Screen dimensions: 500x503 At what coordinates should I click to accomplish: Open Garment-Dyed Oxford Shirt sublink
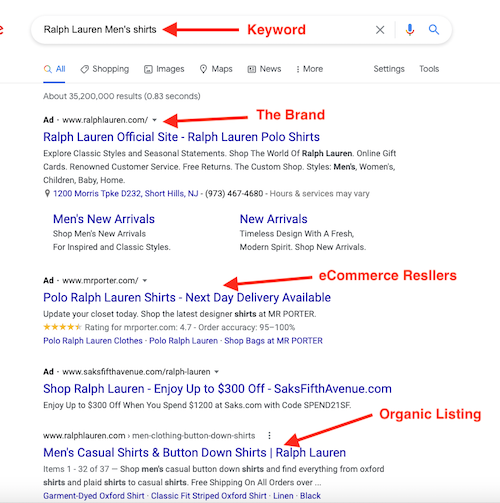click(94, 496)
